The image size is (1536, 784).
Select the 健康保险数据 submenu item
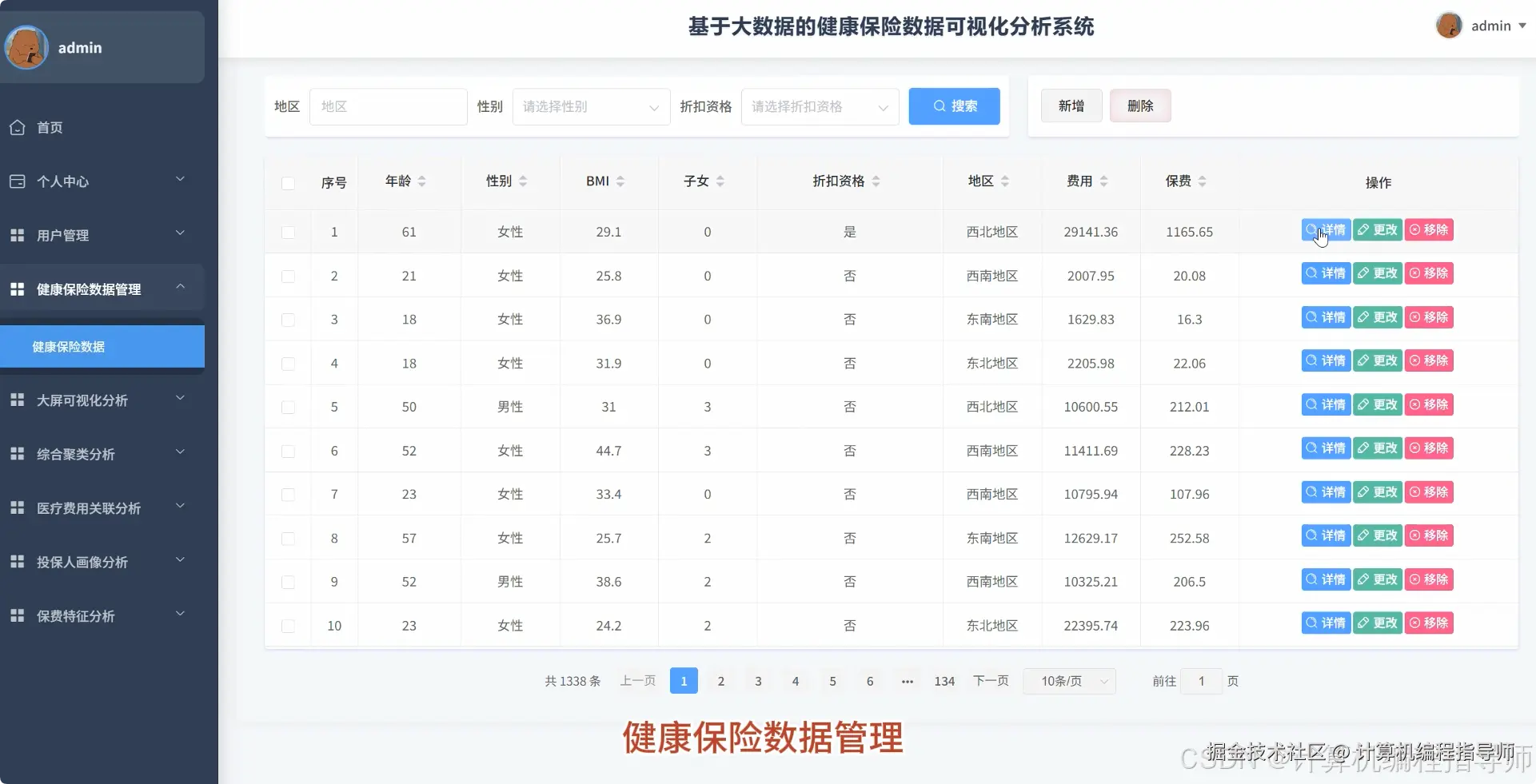tap(102, 346)
